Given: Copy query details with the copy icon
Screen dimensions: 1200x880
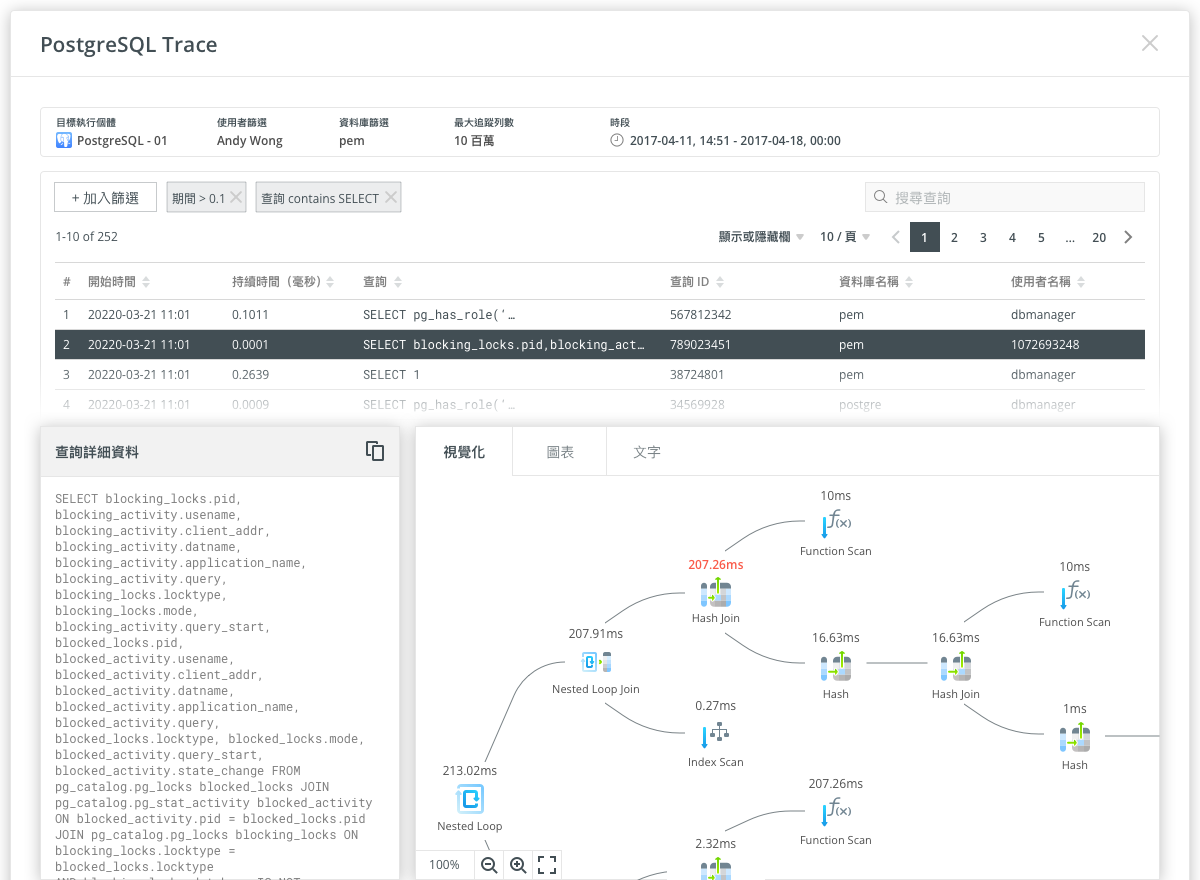Looking at the screenshot, I should pos(375,451).
